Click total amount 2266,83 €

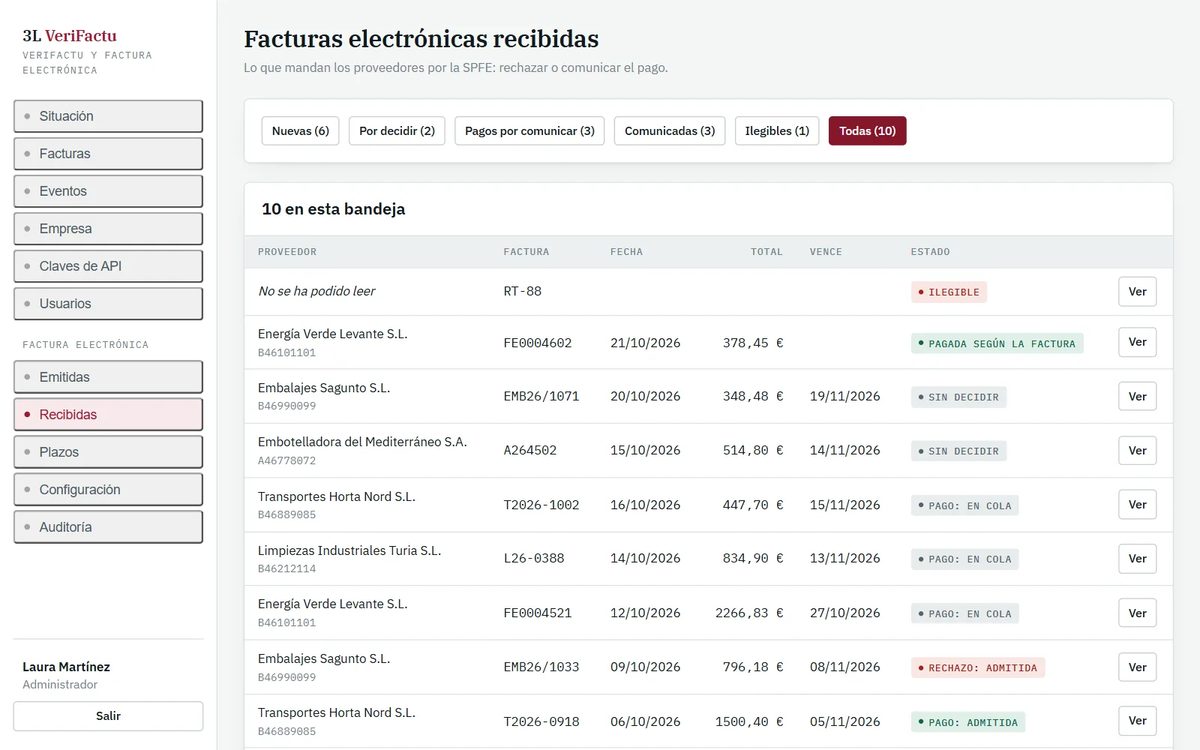point(749,613)
